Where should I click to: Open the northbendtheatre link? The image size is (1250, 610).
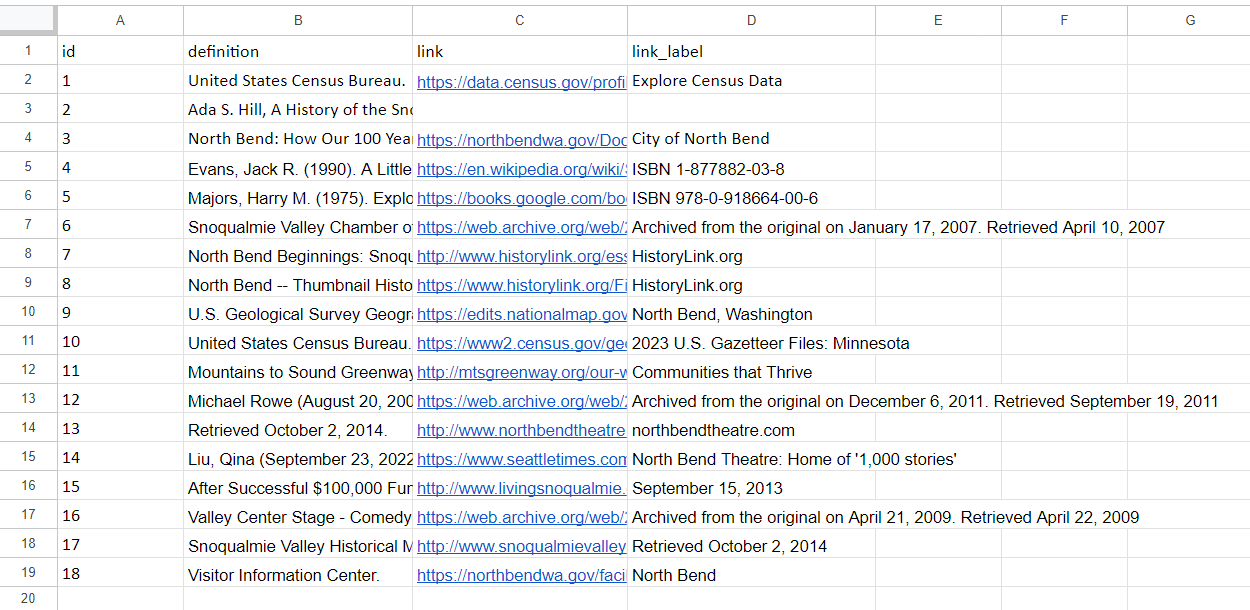520,431
